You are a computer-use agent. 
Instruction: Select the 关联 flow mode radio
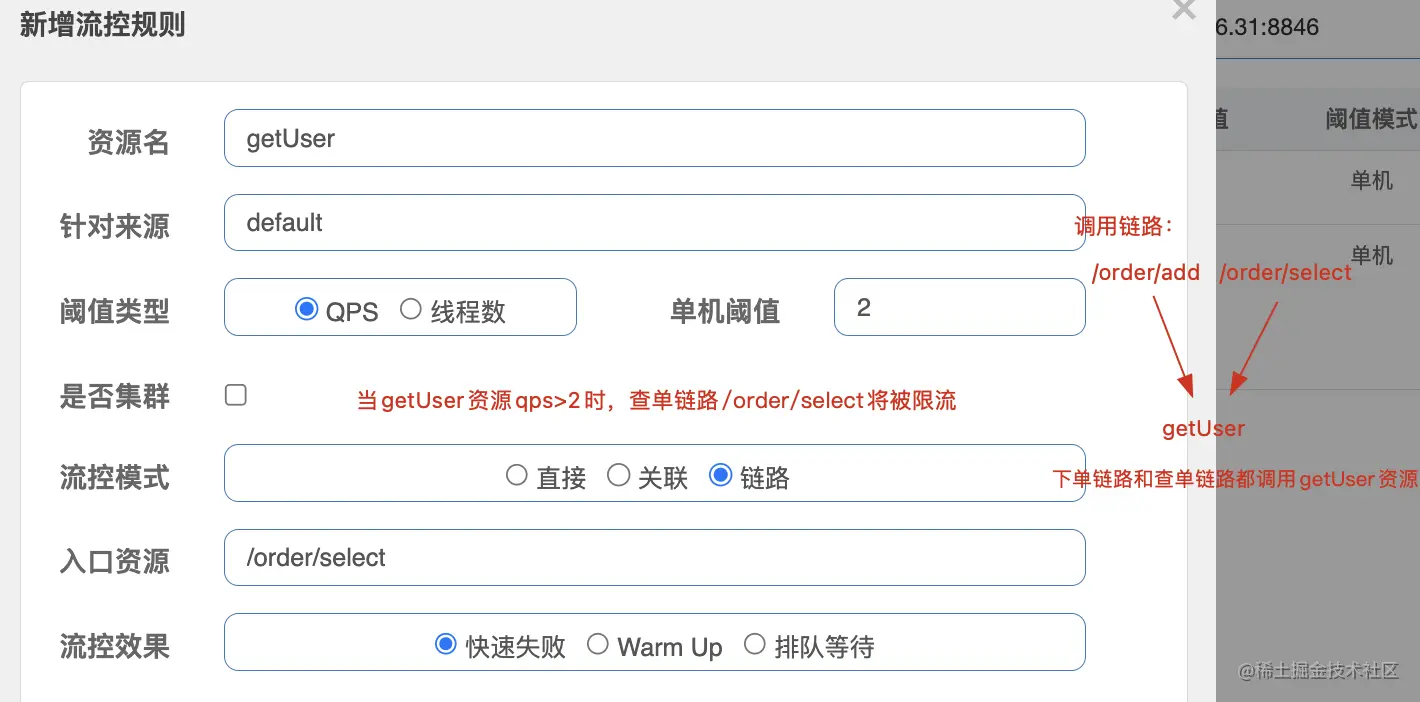click(x=618, y=476)
